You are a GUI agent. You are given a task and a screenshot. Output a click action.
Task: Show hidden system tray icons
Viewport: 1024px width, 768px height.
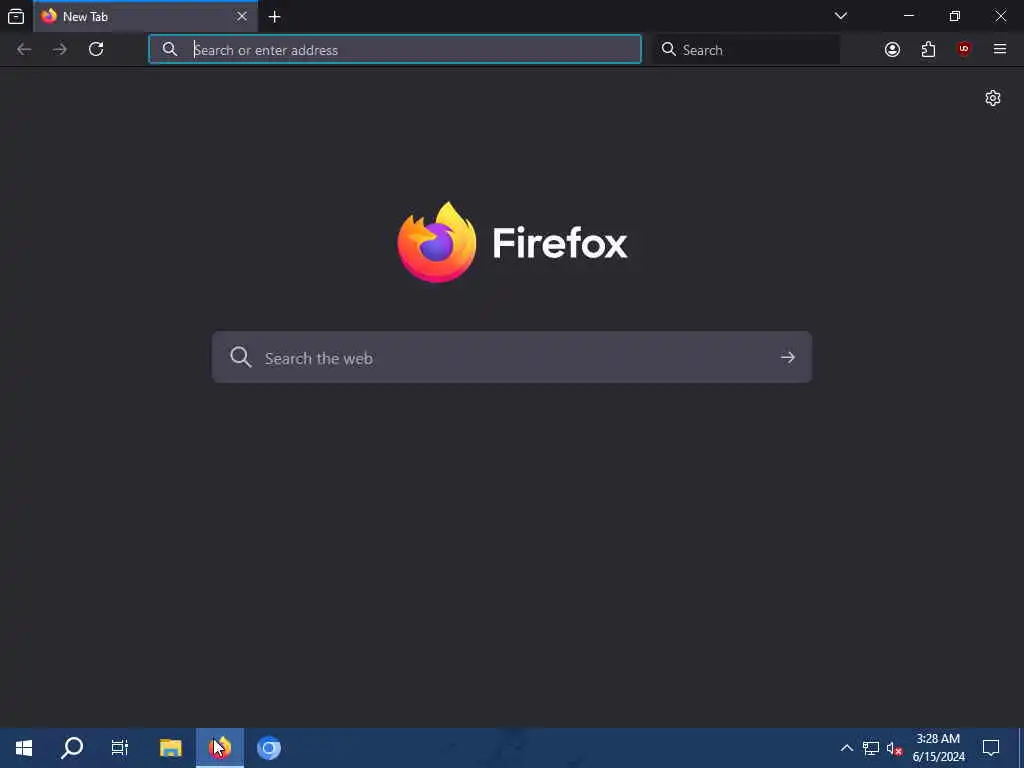(846, 748)
